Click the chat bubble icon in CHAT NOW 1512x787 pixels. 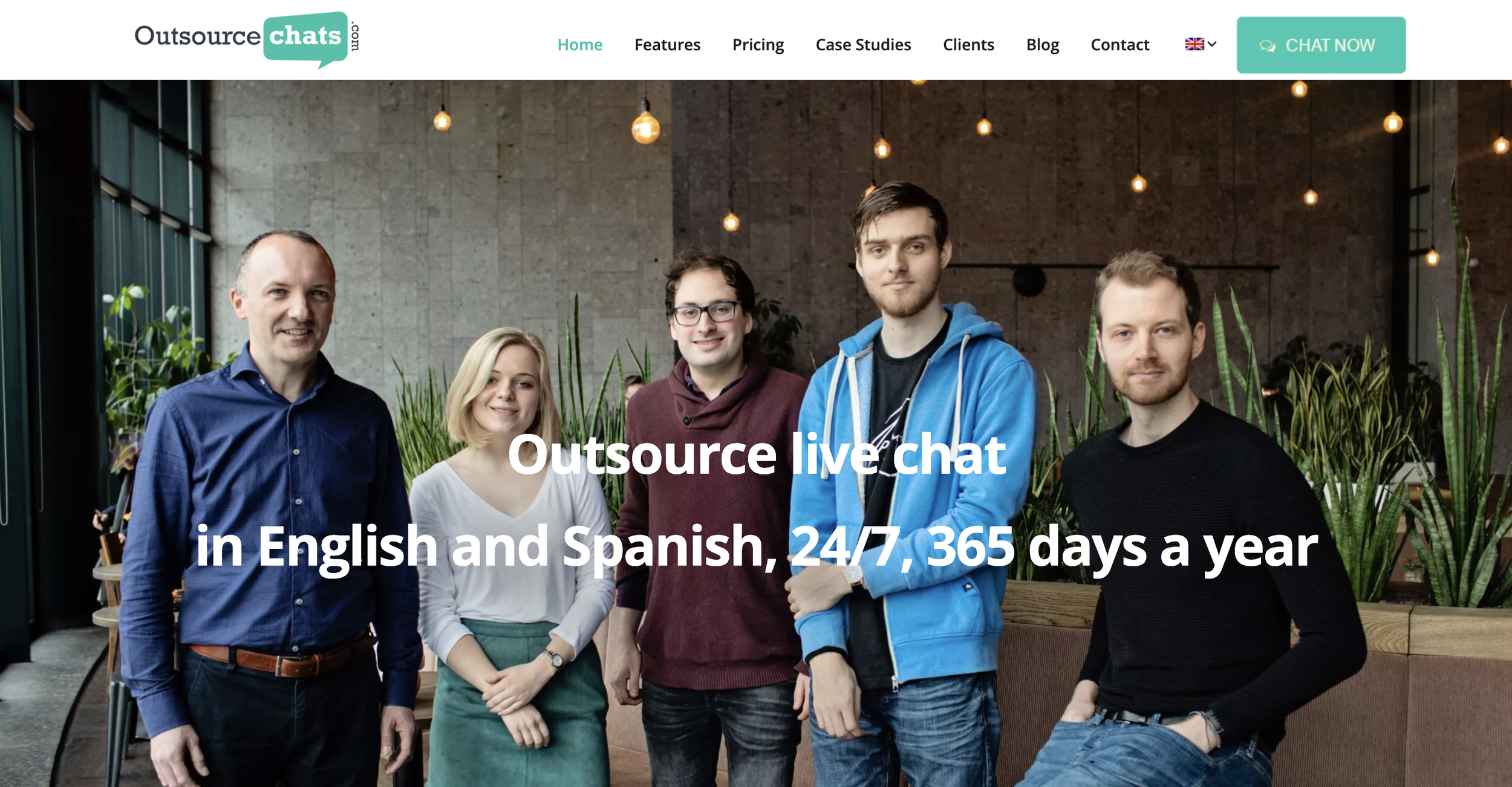pyautogui.click(x=1267, y=46)
